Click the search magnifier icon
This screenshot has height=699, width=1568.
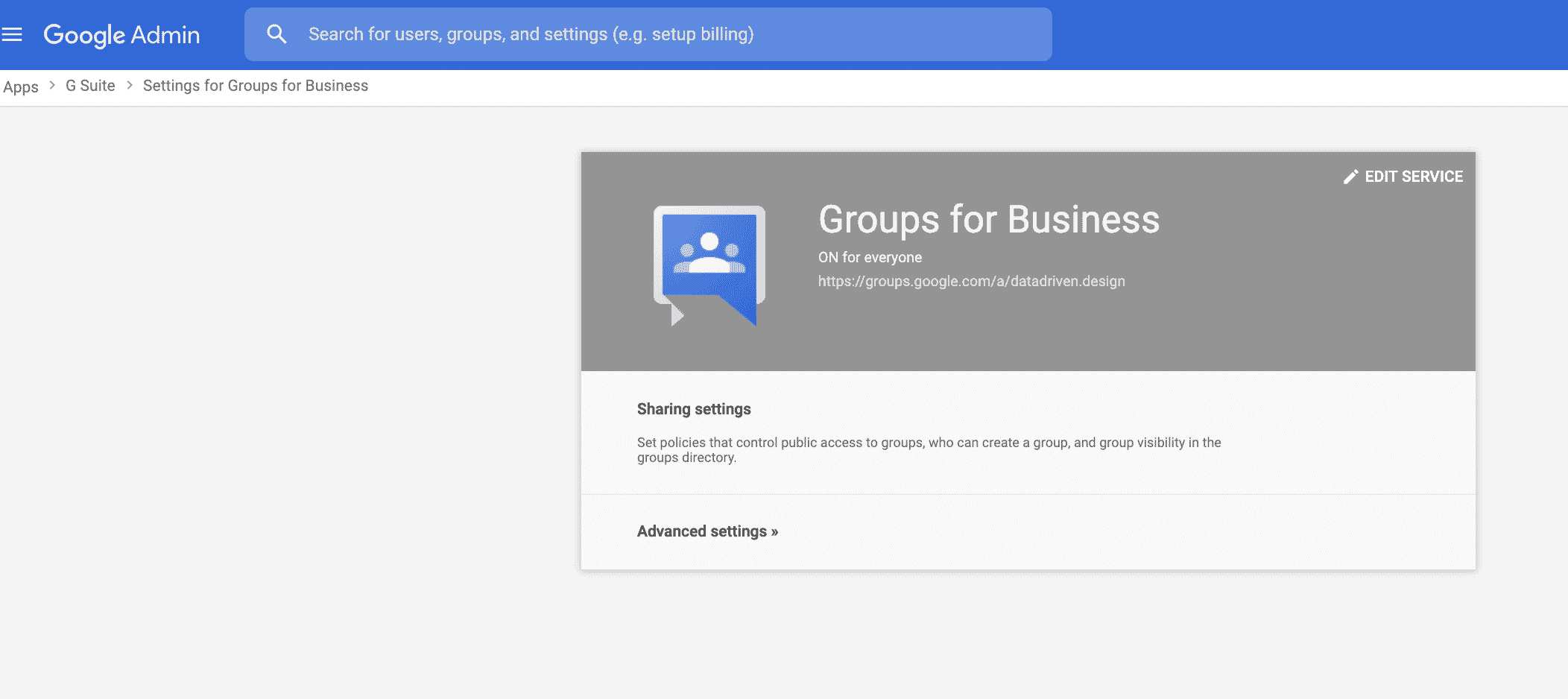[276, 34]
